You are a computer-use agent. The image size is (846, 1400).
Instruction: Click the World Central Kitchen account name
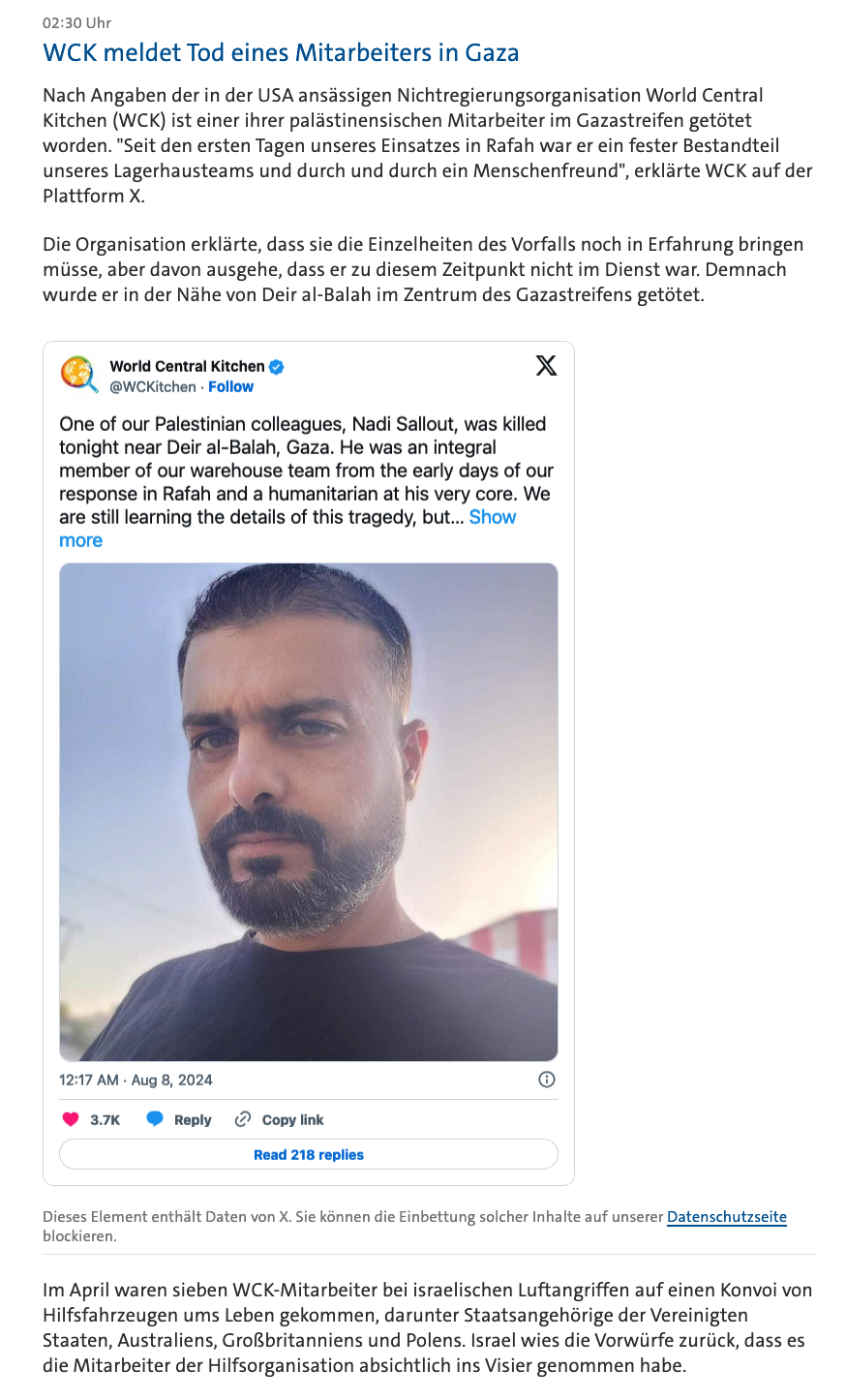(187, 366)
